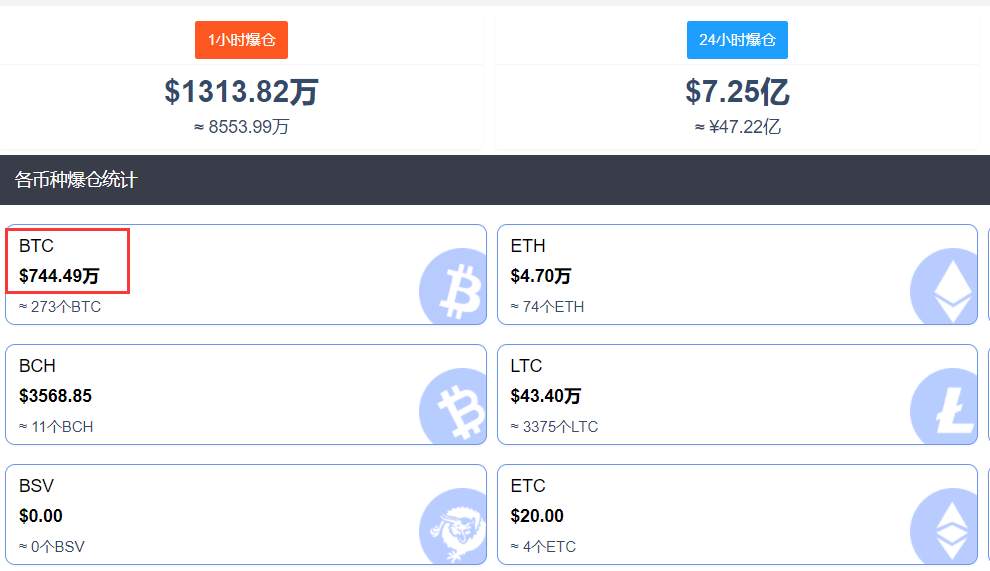Click the ETC coin label
Image resolution: width=990 pixels, height=571 pixels.
tap(528, 486)
